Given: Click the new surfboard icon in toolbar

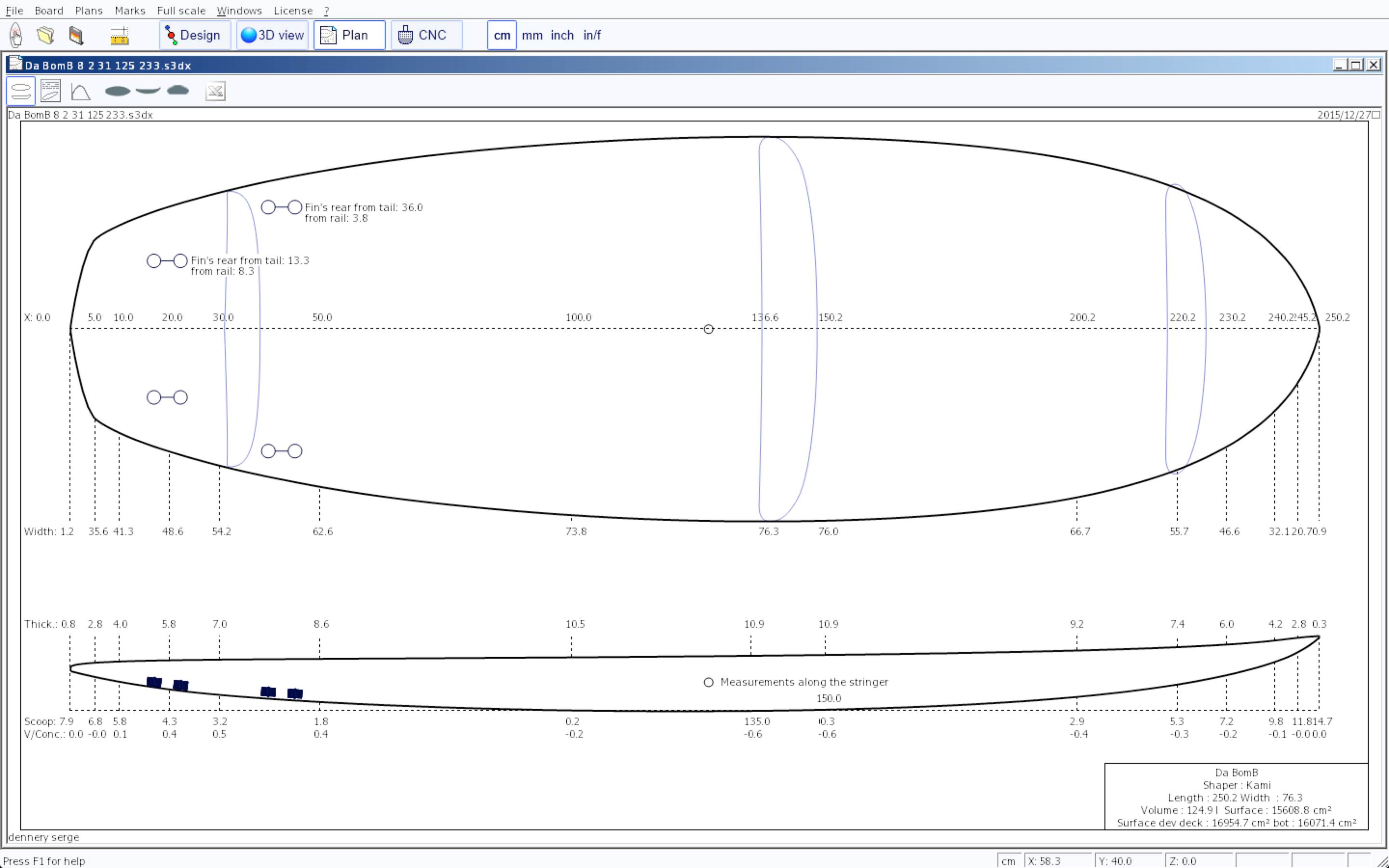Looking at the screenshot, I should pyautogui.click(x=16, y=35).
